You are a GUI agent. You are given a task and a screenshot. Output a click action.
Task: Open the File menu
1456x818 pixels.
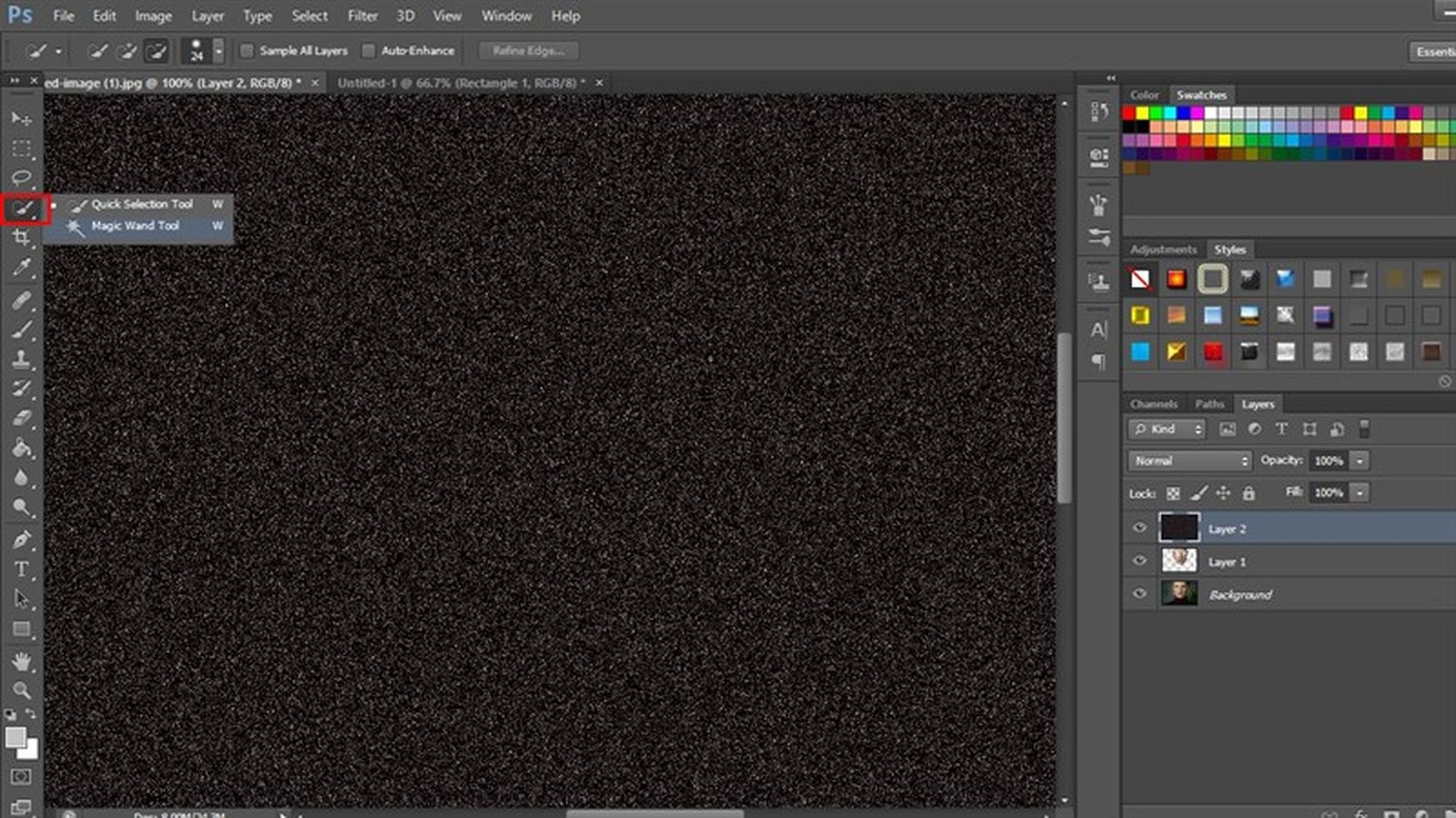[x=63, y=16]
